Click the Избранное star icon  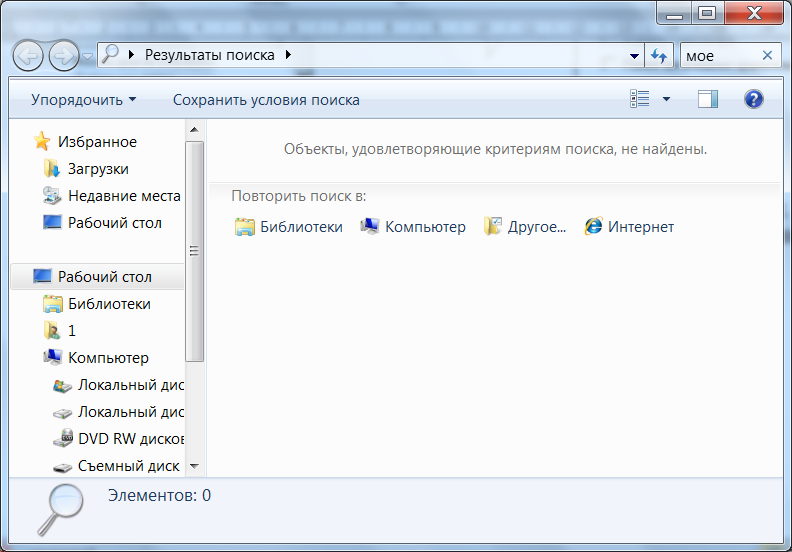click(42, 141)
